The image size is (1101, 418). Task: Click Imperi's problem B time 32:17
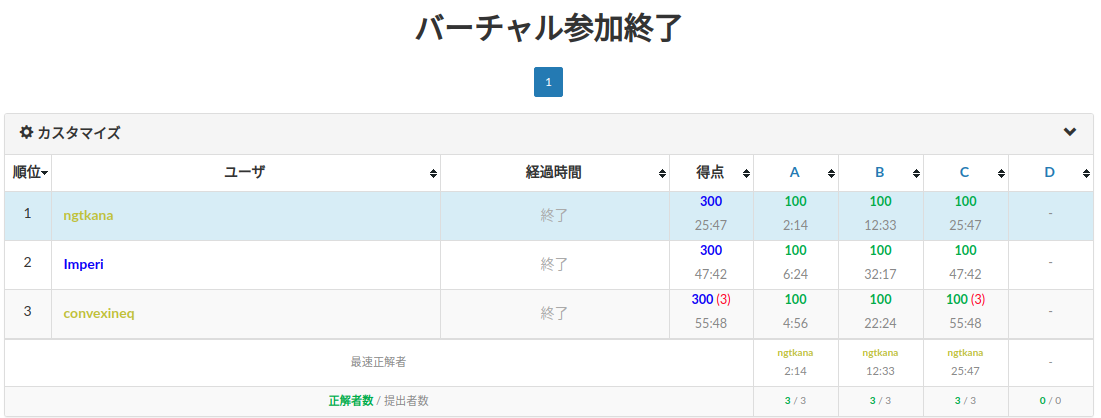881,275
